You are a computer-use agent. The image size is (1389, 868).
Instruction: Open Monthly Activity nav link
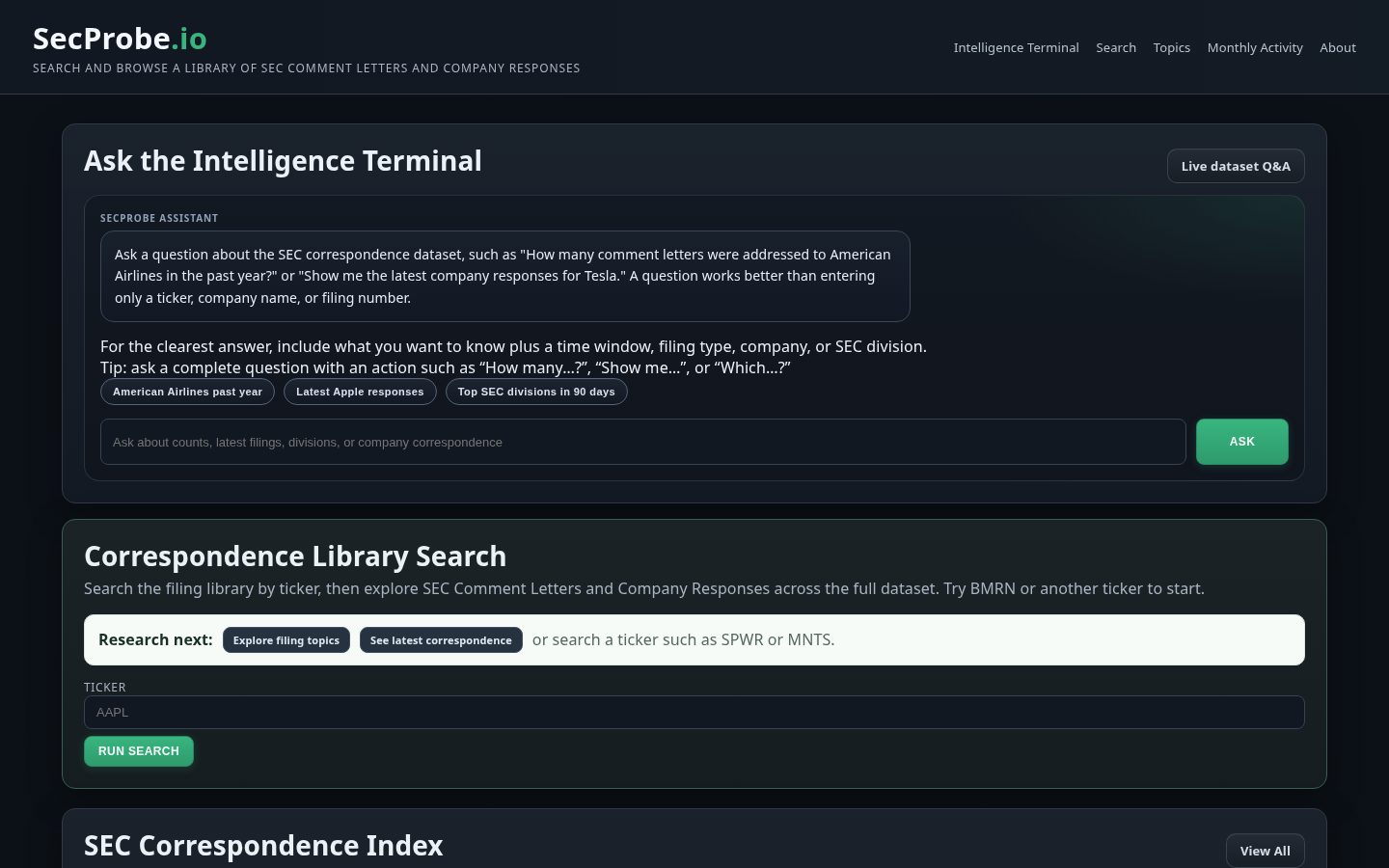1255,47
